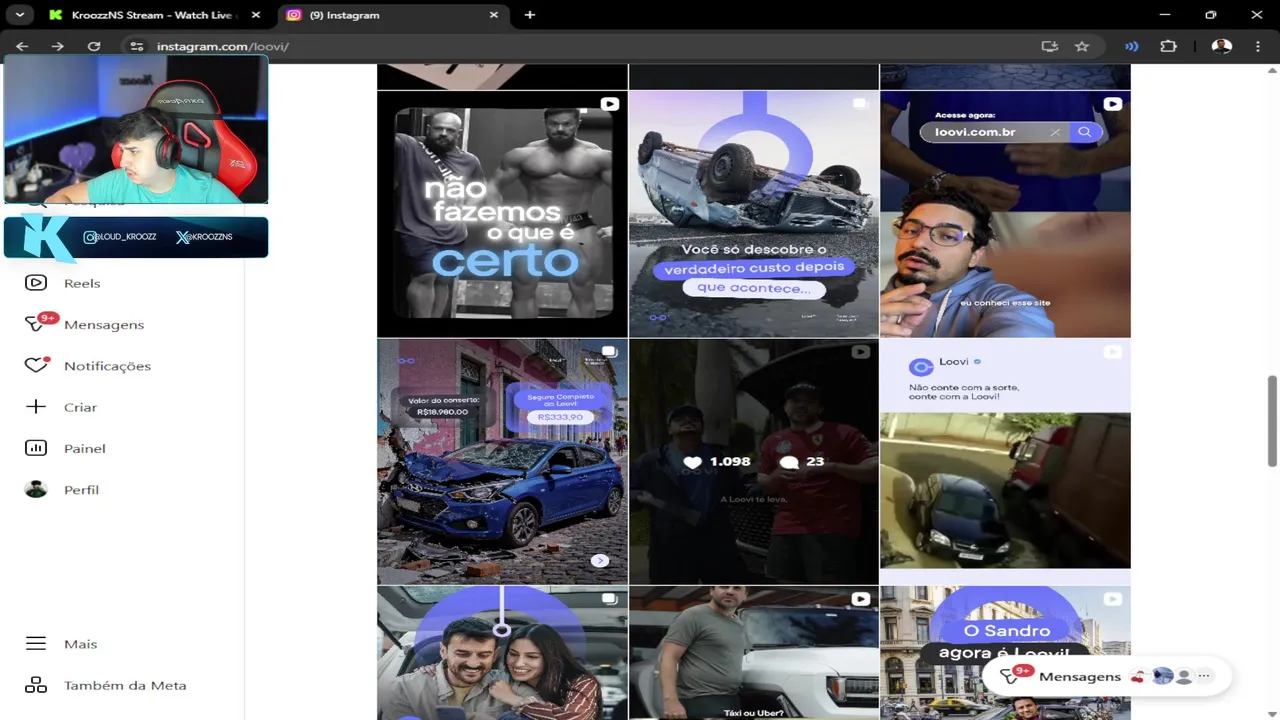Switch to KroozzNS Stream tab

click(155, 15)
